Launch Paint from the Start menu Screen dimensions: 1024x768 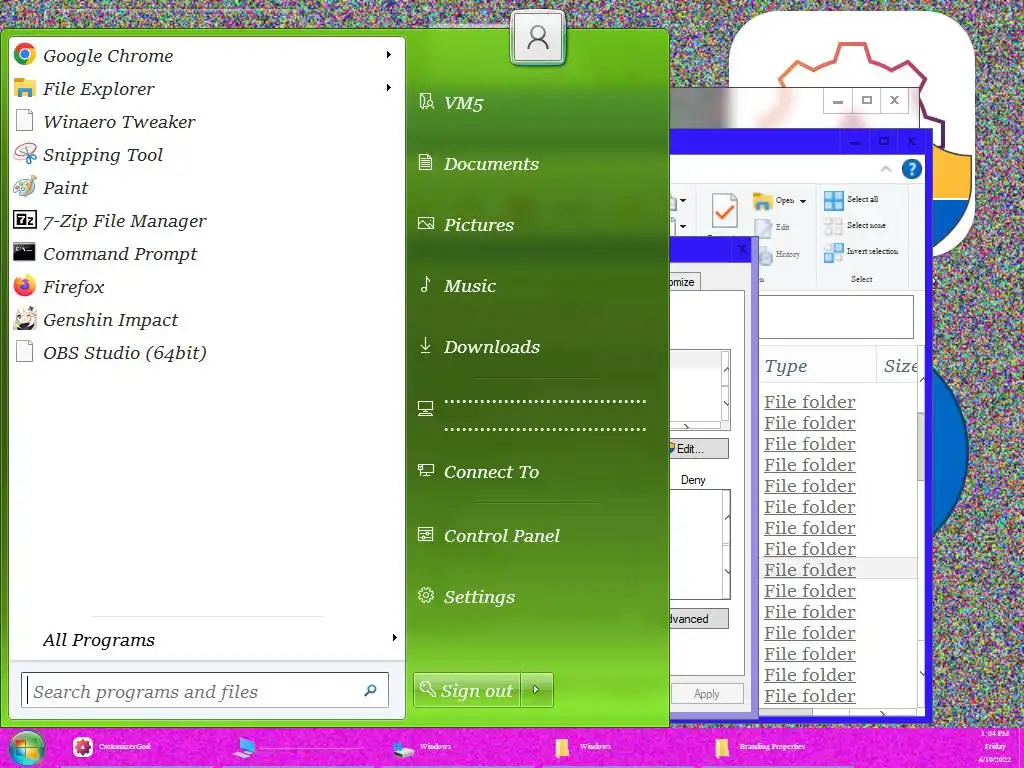click(x=207, y=187)
